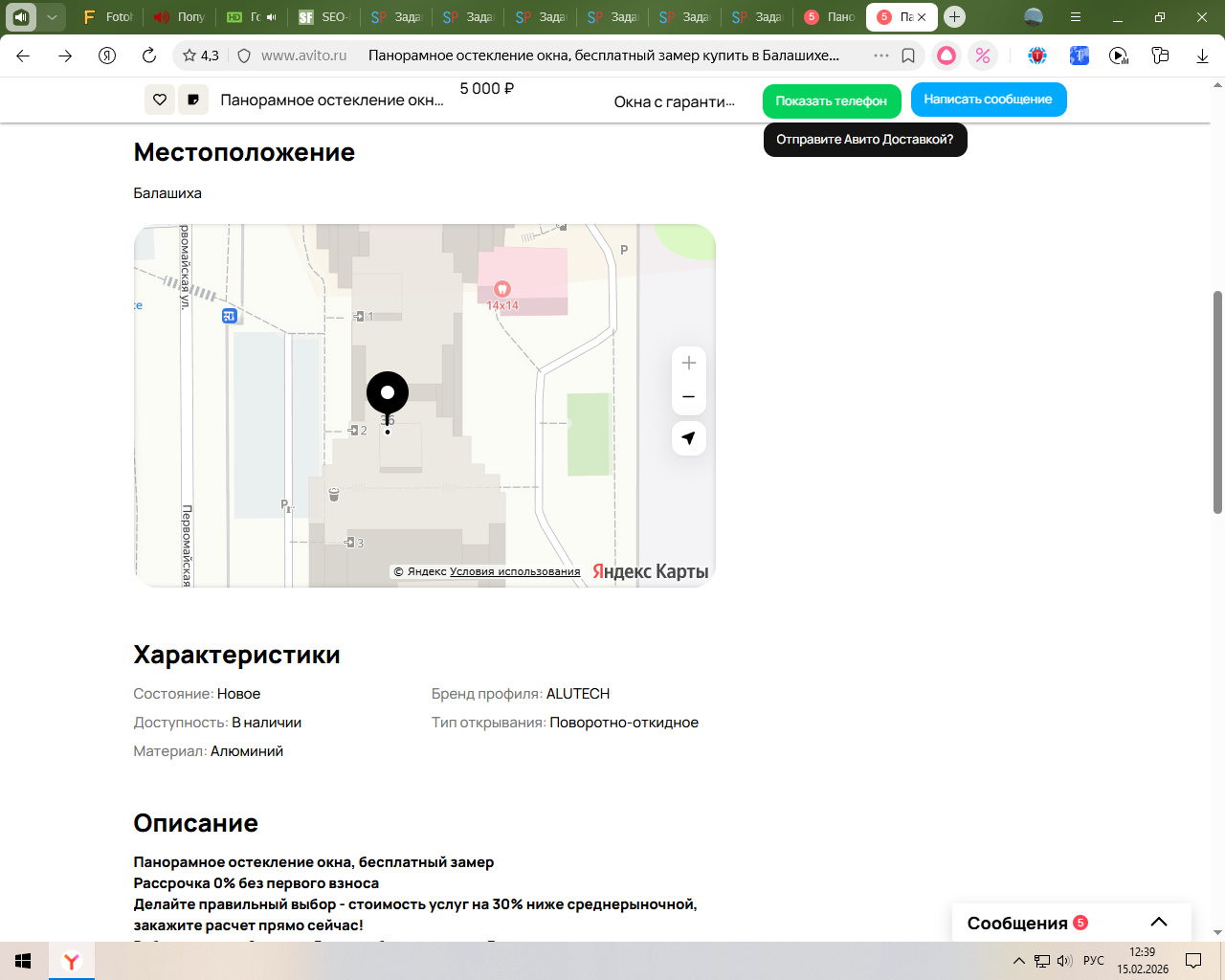Image resolution: width=1225 pixels, height=980 pixels.
Task: Launch the Alice assistant icon
Action: (947, 56)
